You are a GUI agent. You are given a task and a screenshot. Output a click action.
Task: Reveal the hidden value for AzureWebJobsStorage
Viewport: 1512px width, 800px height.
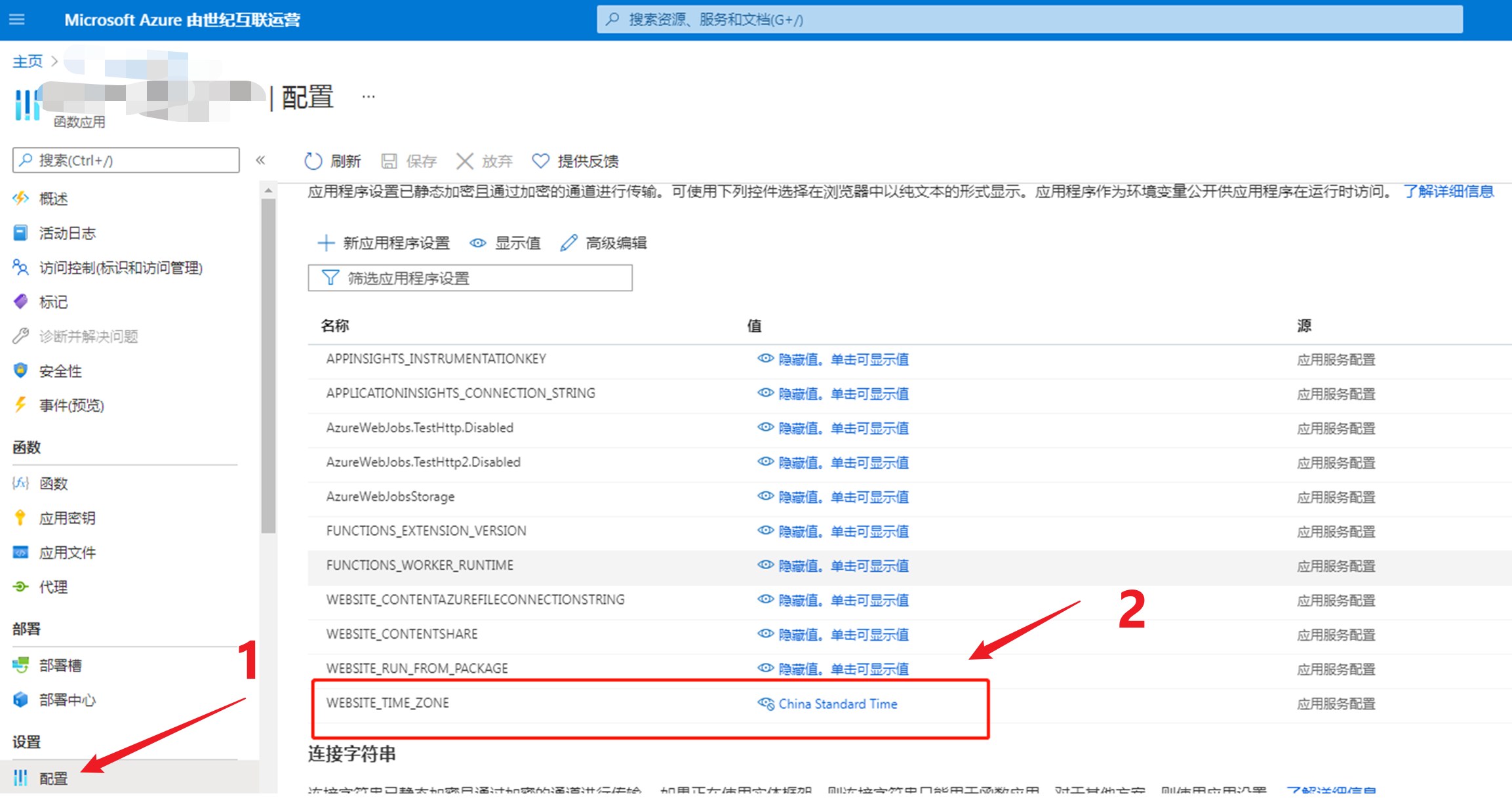pyautogui.click(x=843, y=497)
